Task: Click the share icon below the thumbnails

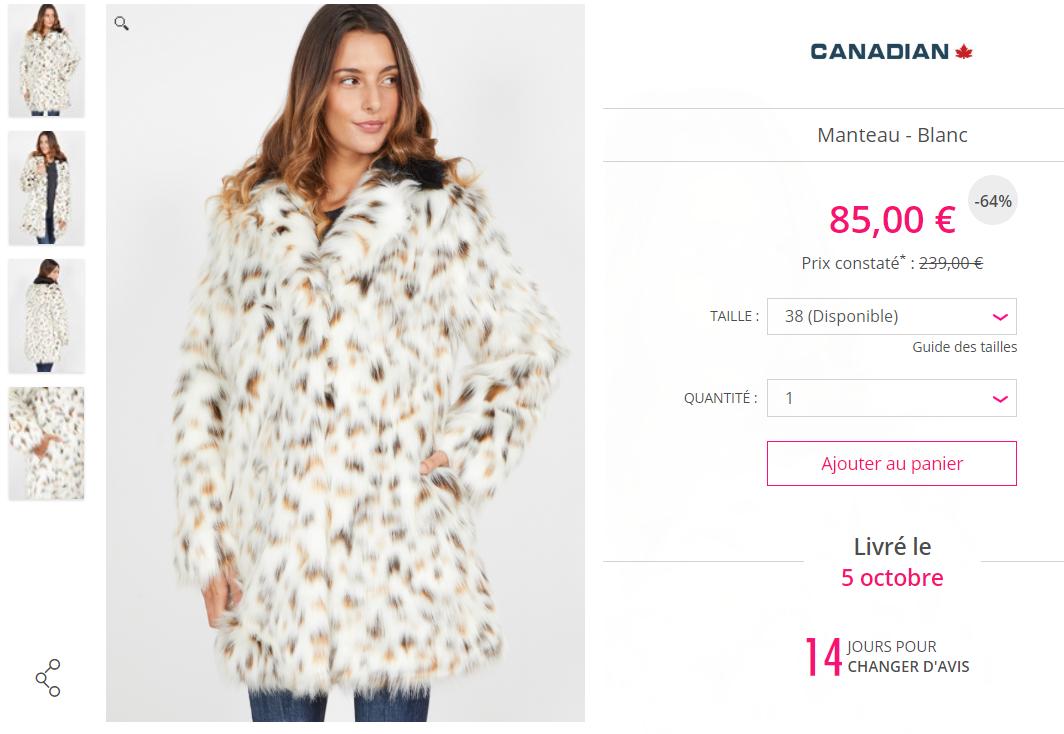Action: coord(48,678)
